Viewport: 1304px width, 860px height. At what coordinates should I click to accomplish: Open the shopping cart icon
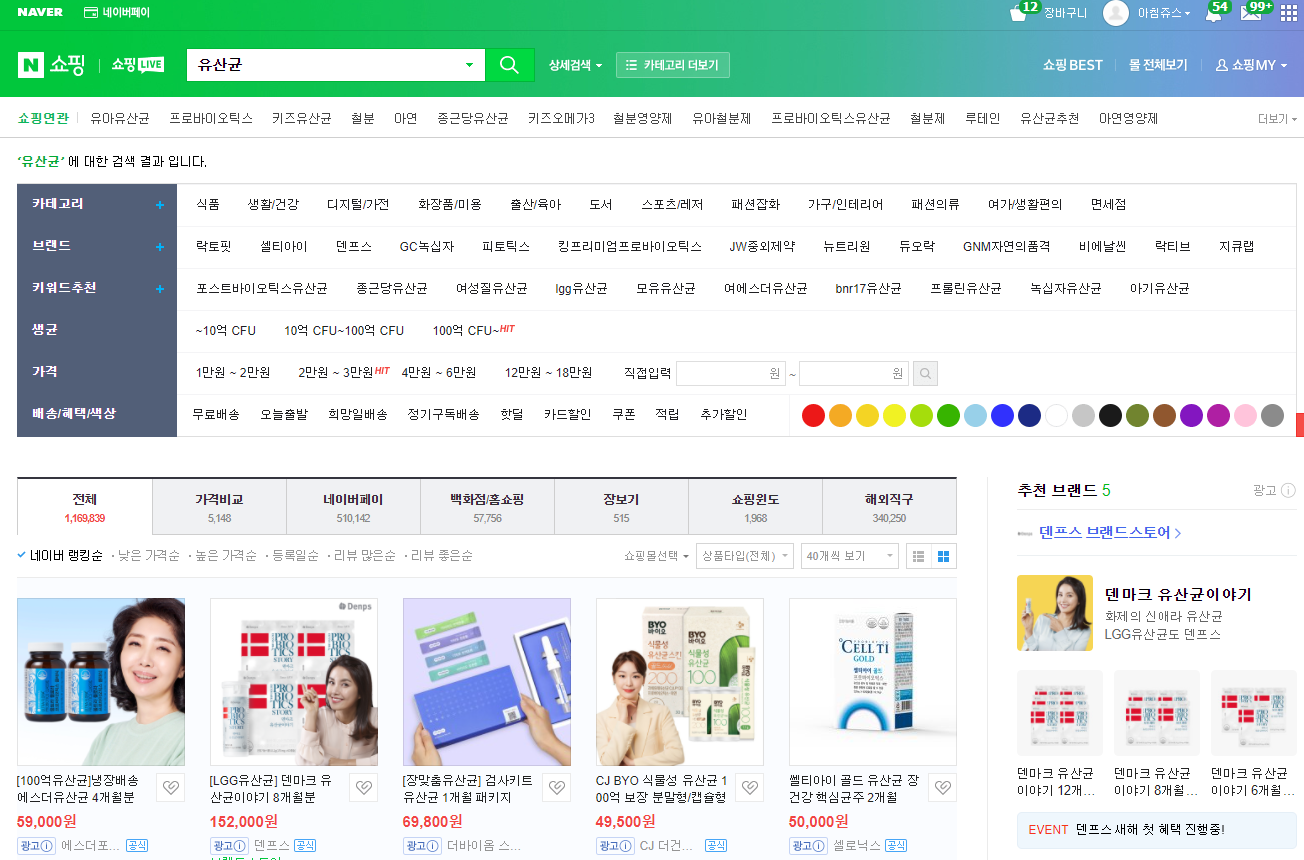[x=1019, y=13]
